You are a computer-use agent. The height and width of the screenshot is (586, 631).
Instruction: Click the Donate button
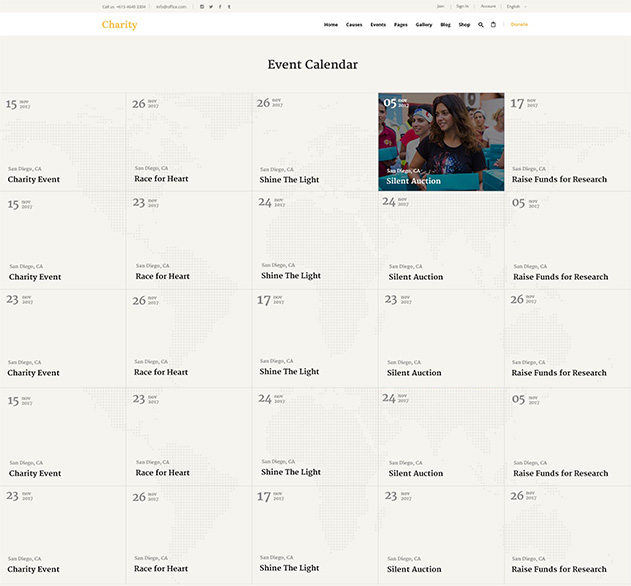[x=519, y=24]
